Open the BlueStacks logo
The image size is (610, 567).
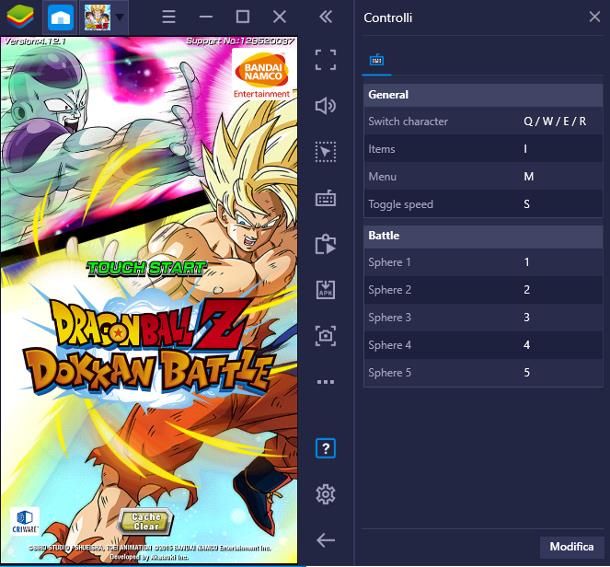pyautogui.click(x=20, y=16)
